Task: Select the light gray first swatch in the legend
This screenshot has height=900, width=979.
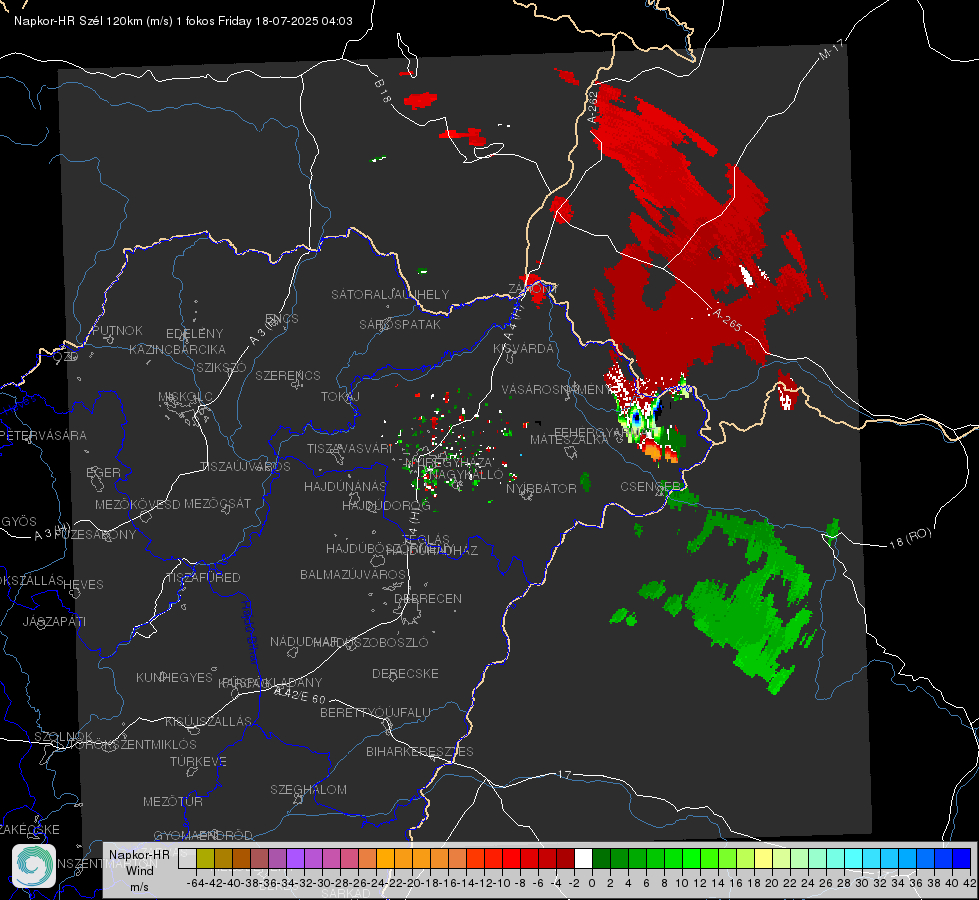Action: tap(187, 858)
